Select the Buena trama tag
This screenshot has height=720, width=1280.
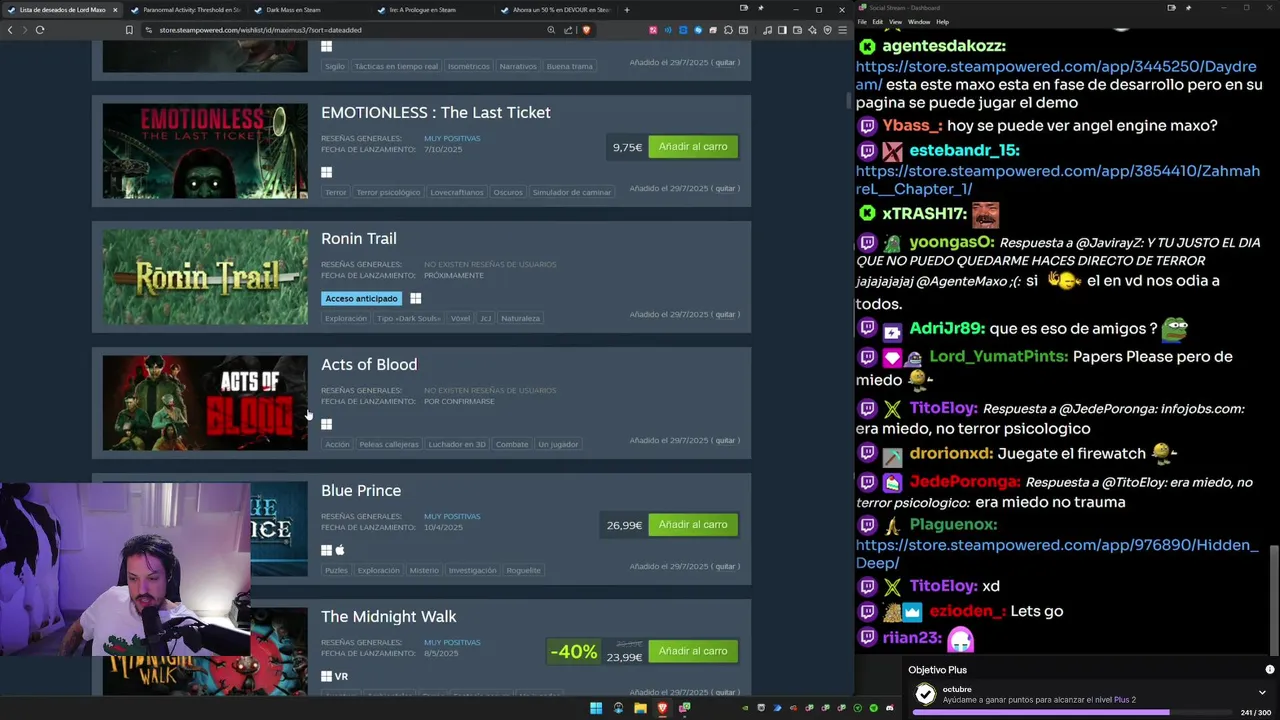[570, 66]
